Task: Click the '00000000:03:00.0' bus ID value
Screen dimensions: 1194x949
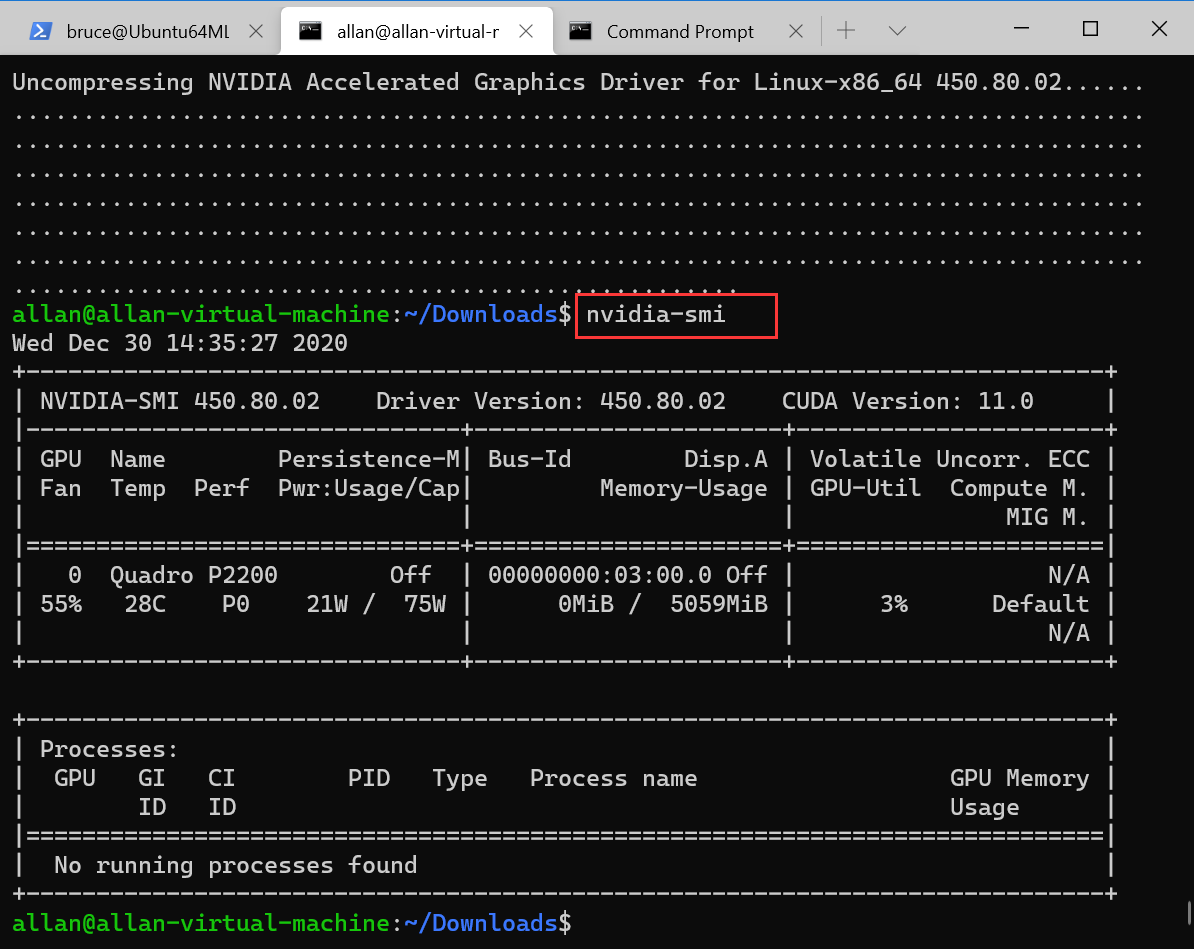Action: (x=600, y=575)
